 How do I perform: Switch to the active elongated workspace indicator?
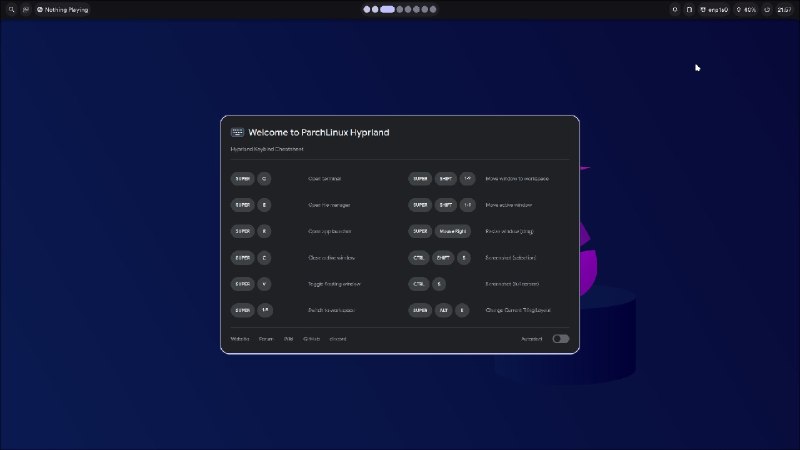tap(387, 9)
